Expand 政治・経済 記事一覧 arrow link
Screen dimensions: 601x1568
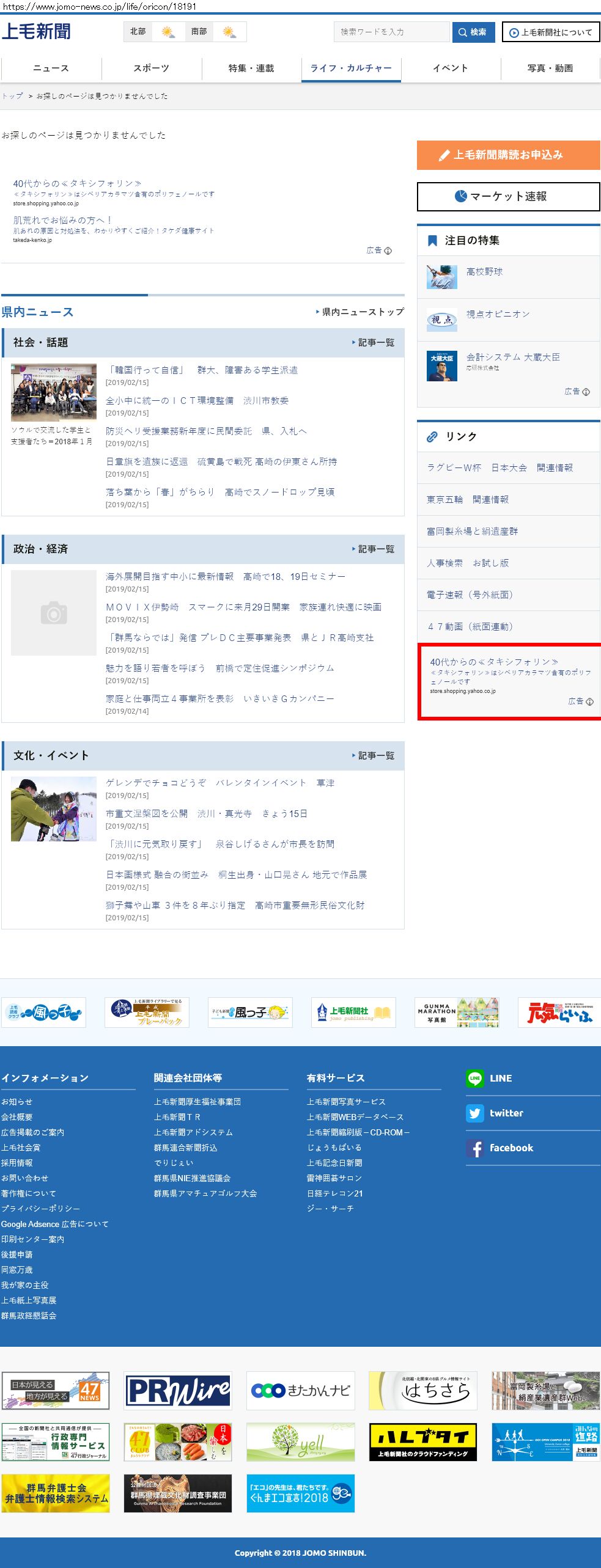(373, 549)
